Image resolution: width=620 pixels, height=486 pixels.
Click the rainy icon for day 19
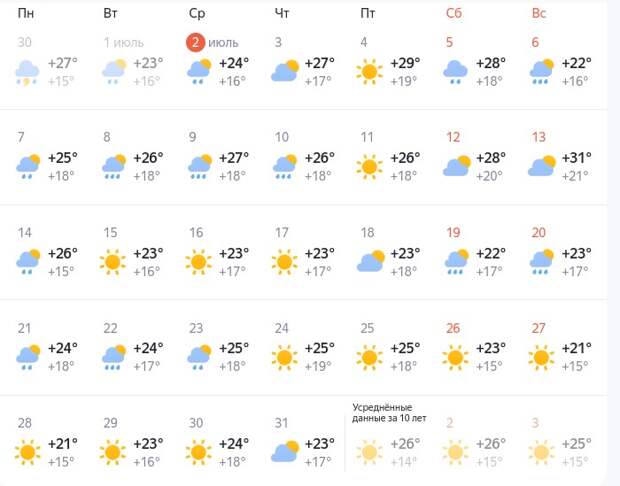point(456,262)
